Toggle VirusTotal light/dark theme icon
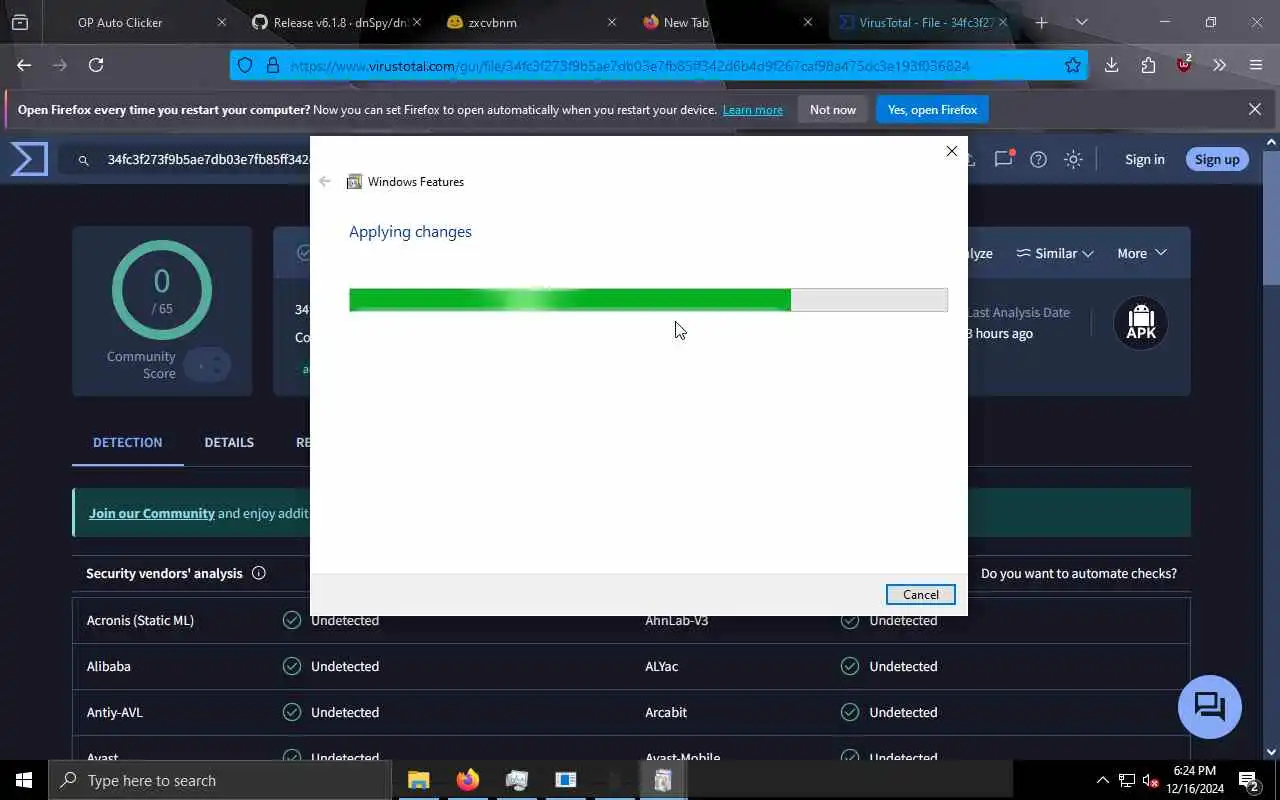 1073,159
